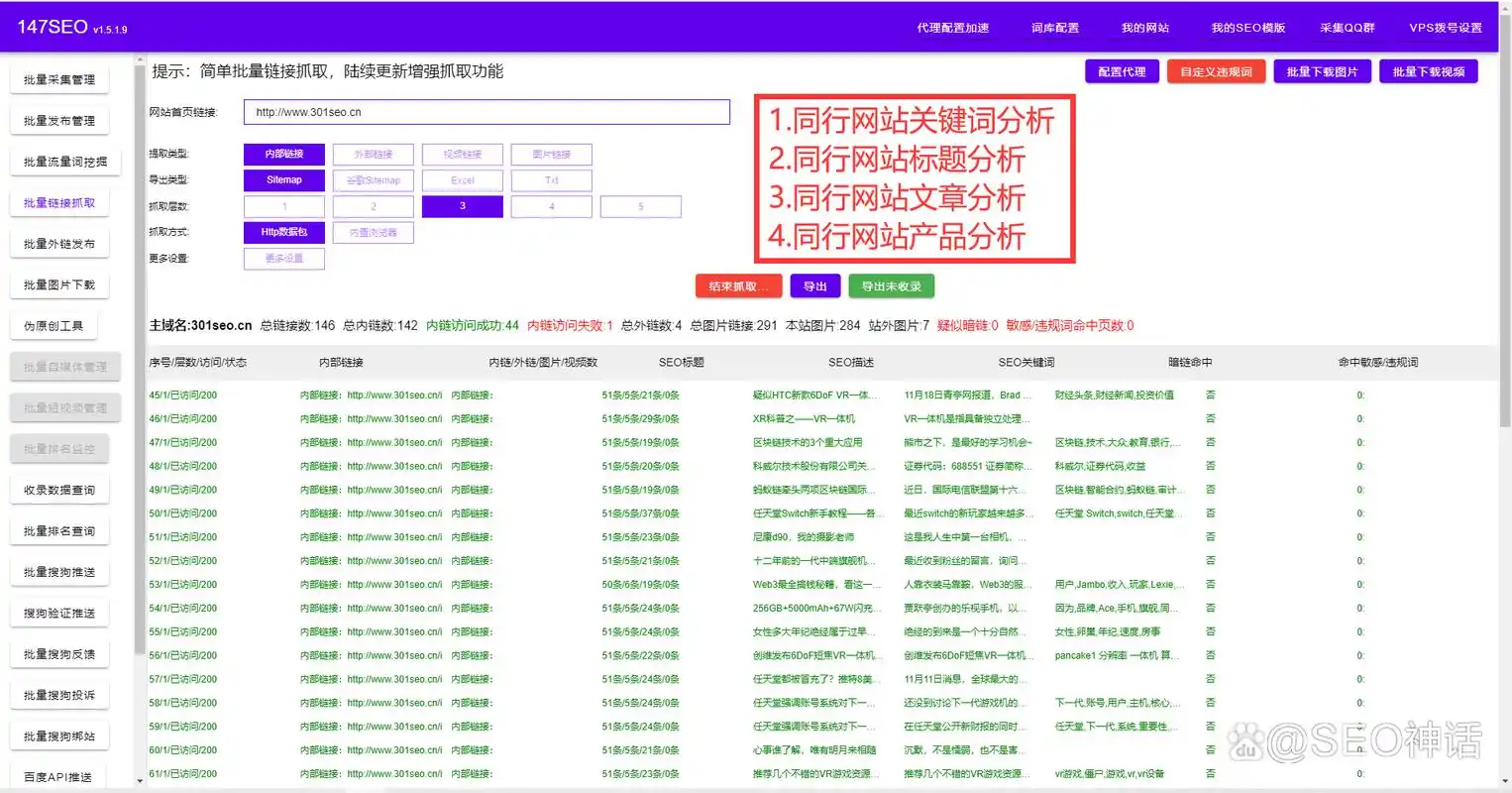Select Excel export type
1512x793 pixels.
[462, 179]
